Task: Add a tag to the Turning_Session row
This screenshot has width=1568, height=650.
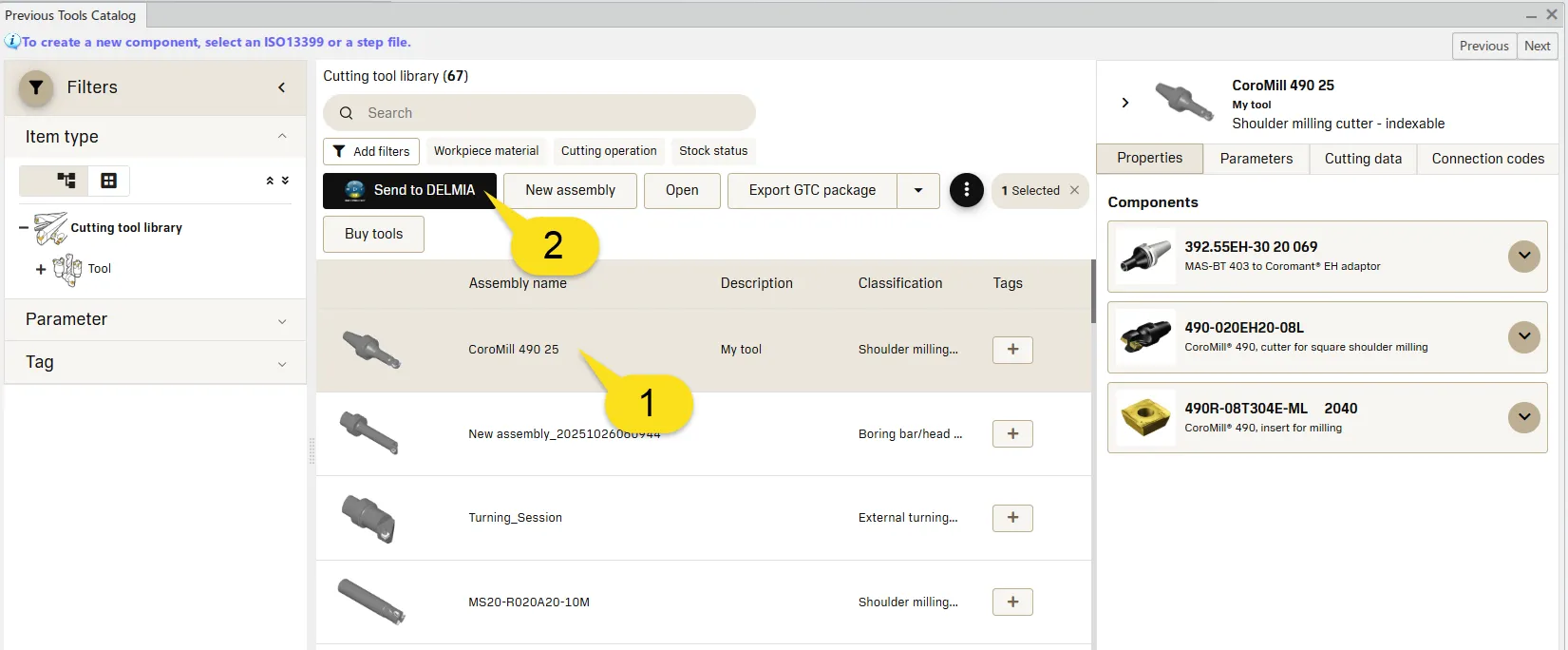Action: click(x=1012, y=518)
